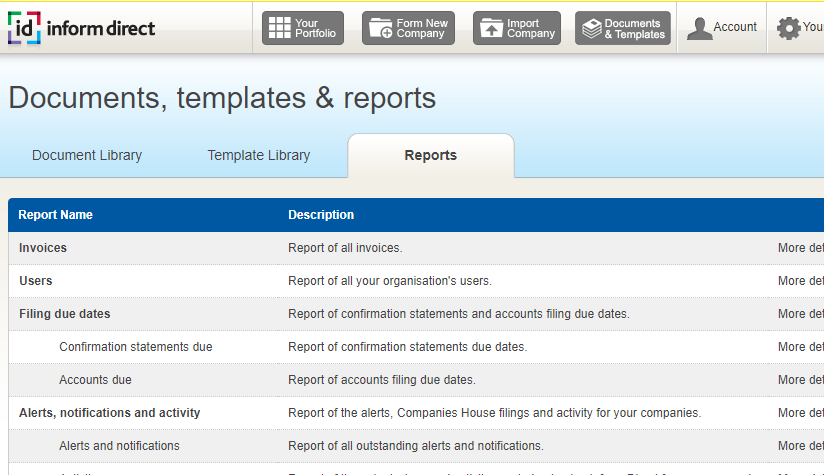
Task: Click the settings gear icon
Action: click(x=788, y=29)
